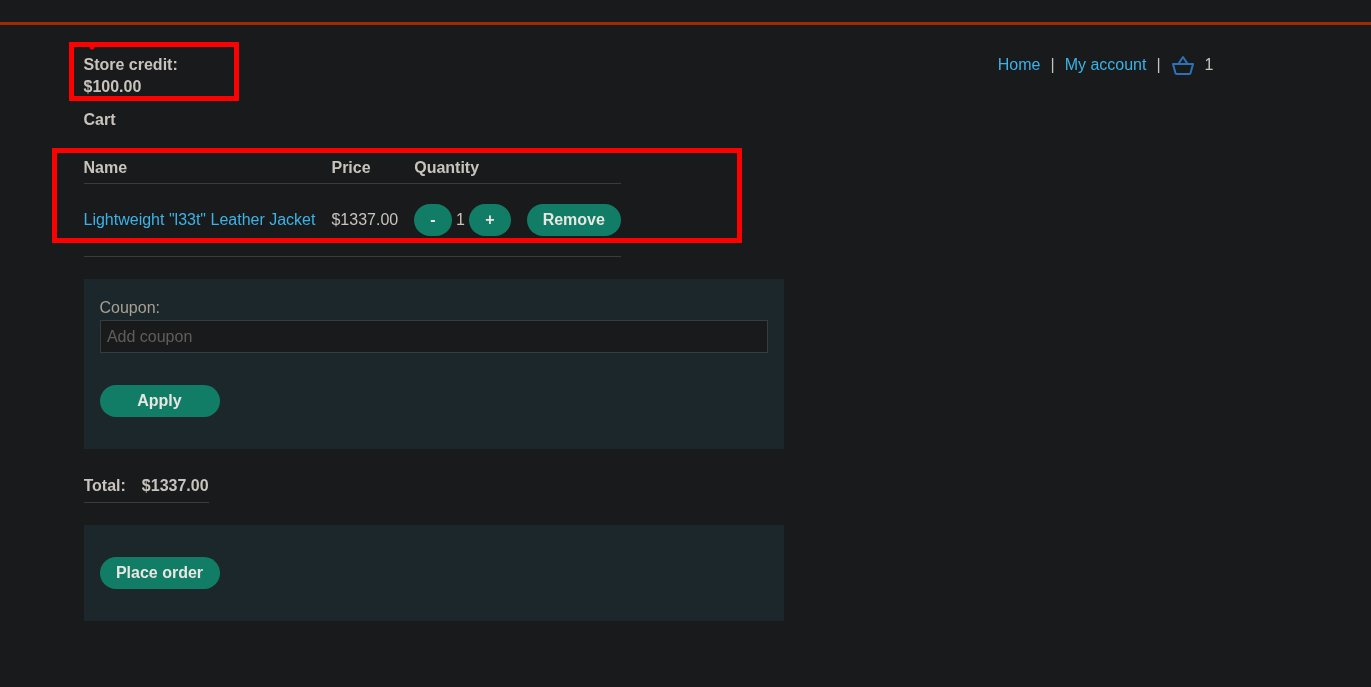Remove the leather jacket from cart
The width and height of the screenshot is (1371, 687).
(573, 220)
